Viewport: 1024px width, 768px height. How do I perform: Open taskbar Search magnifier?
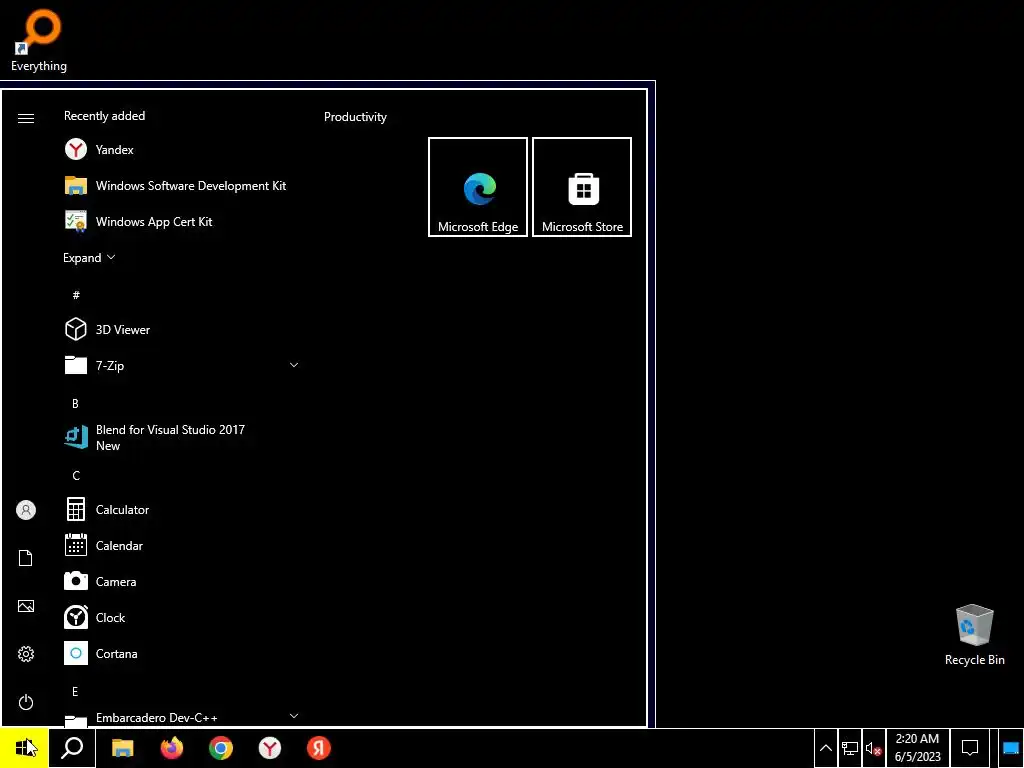pos(72,748)
